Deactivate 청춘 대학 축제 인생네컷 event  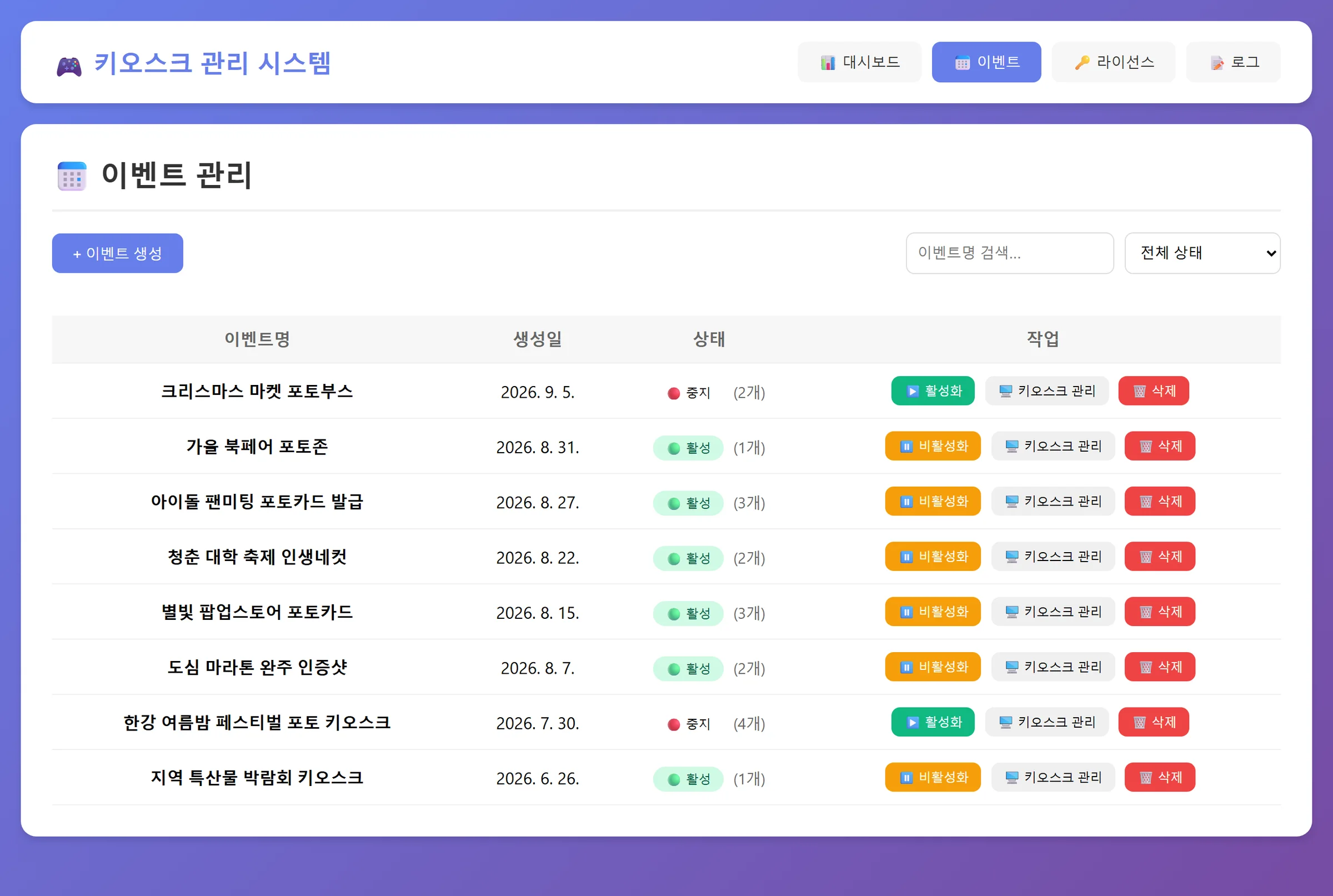933,557
